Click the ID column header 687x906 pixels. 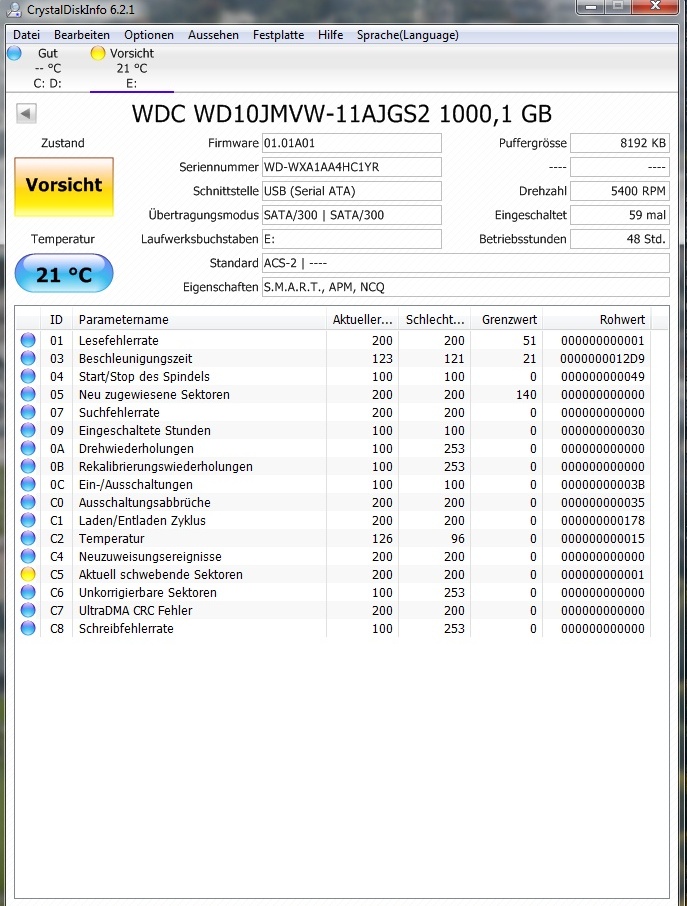[56, 320]
